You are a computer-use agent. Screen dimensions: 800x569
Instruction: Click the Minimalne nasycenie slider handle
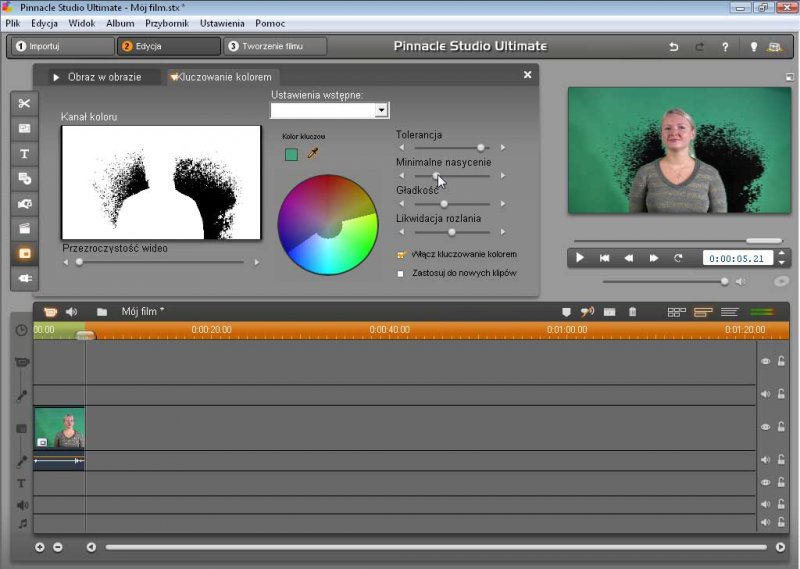click(436, 176)
